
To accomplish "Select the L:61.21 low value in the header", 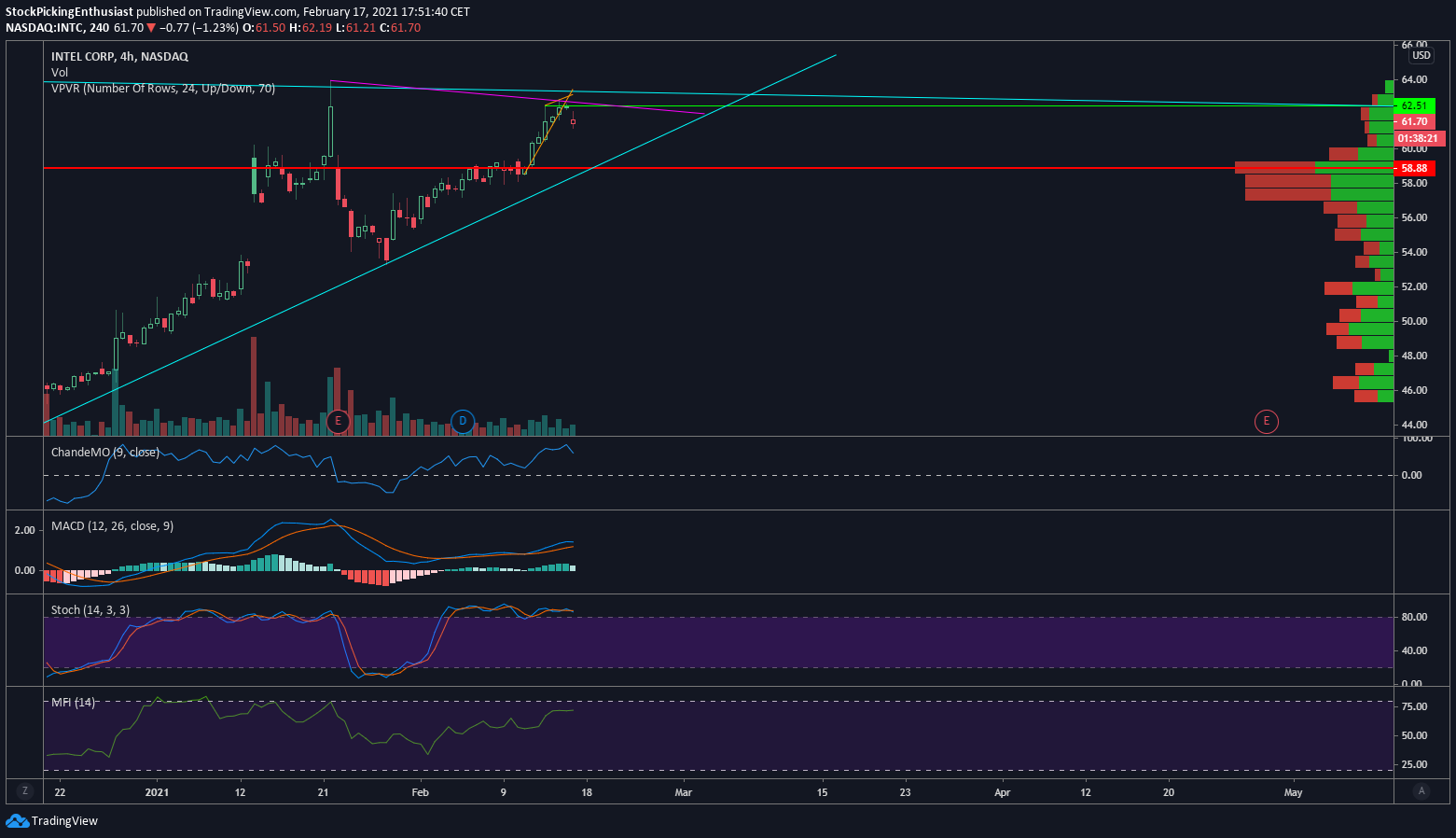I will pyautogui.click(x=356, y=28).
